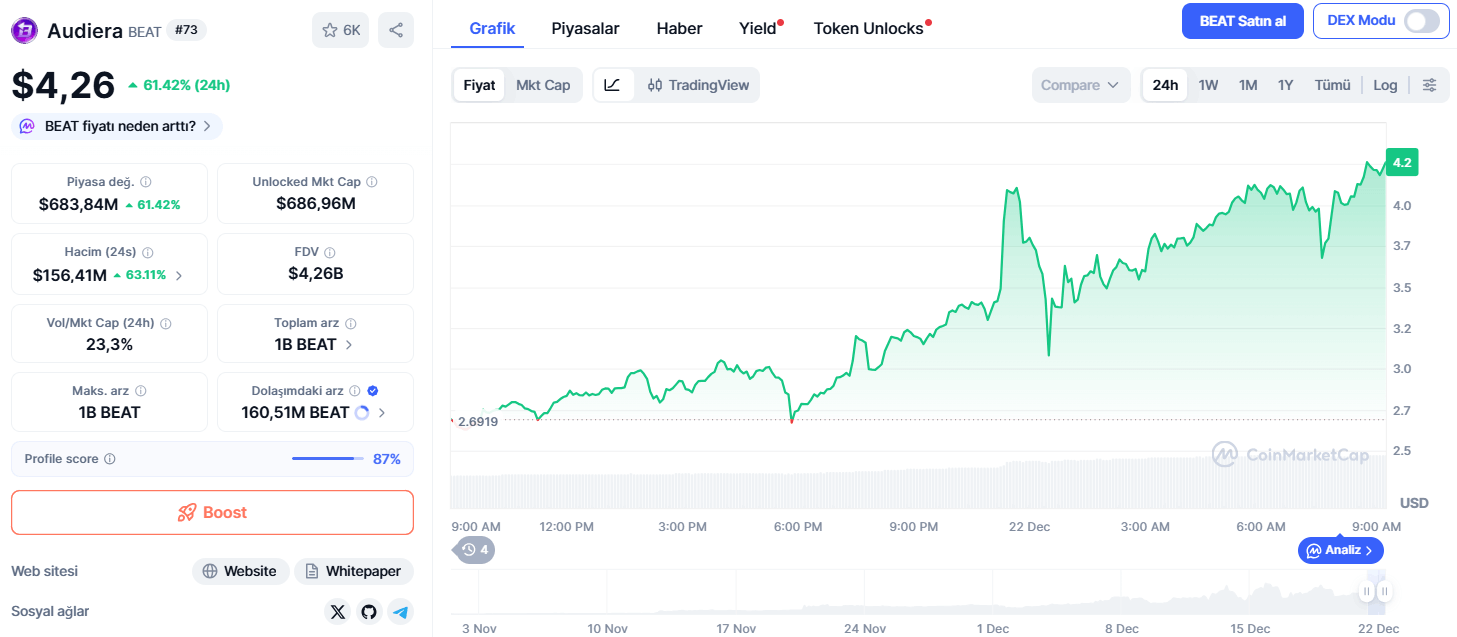Image resolution: width=1457 pixels, height=637 pixels.
Task: Open info icon next to Dolaşımdaki arz
Action: point(355,391)
